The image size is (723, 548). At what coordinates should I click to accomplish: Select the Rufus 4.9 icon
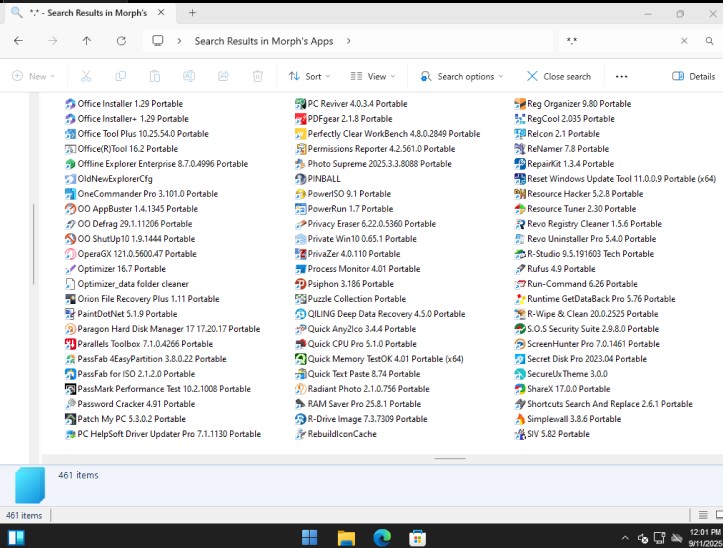tap(520, 269)
